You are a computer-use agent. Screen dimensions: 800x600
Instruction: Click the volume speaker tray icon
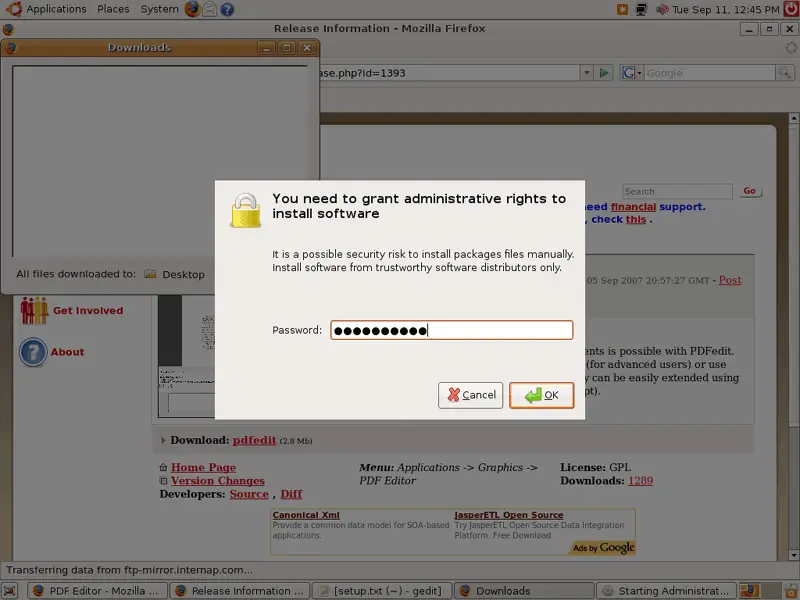[662, 9]
